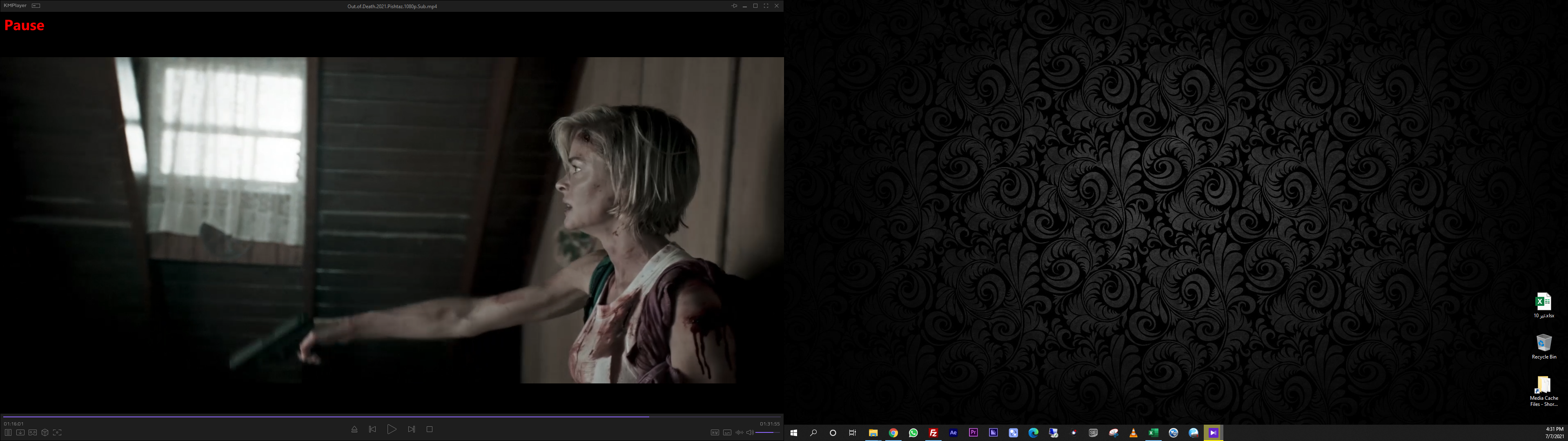Toggle pin on top in title bar
The width and height of the screenshot is (1568, 441).
tap(734, 5)
